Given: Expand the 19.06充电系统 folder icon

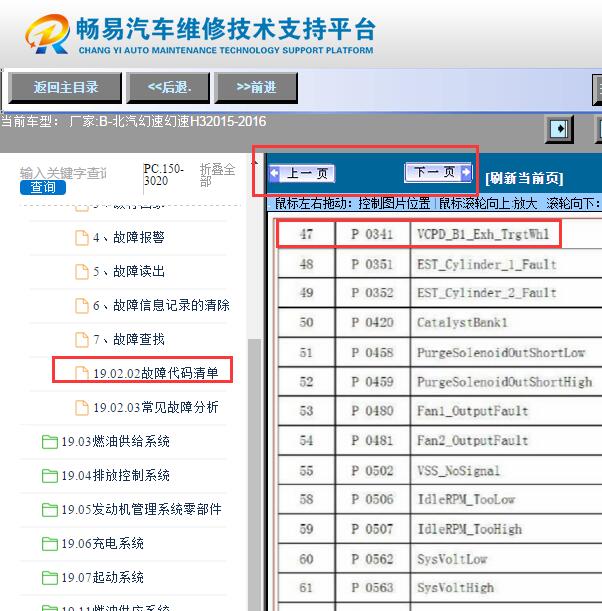Looking at the screenshot, I should [49, 544].
